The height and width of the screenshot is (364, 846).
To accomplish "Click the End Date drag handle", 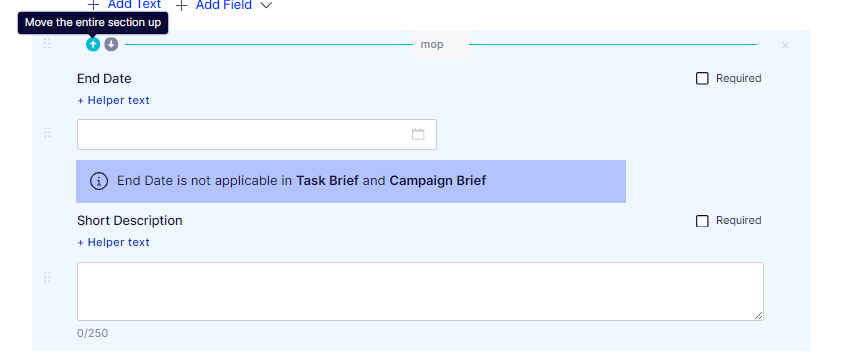I will [x=47, y=132].
